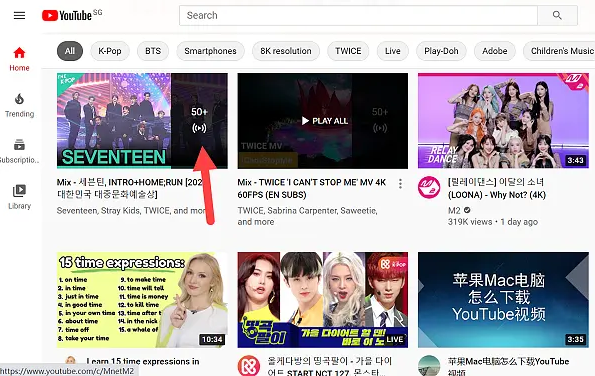This screenshot has width=595, height=376.
Task: Open the 15 time expressions video thumbnail
Action: coord(142,300)
